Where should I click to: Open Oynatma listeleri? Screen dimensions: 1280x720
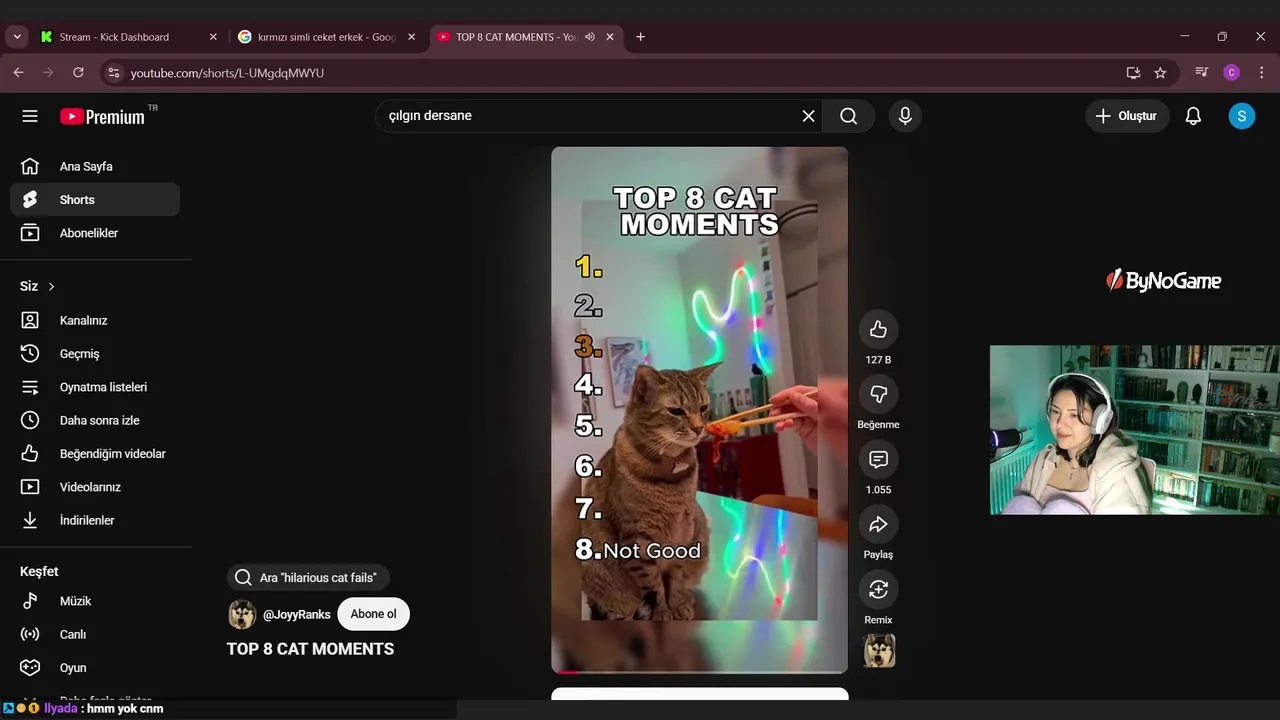point(95,387)
